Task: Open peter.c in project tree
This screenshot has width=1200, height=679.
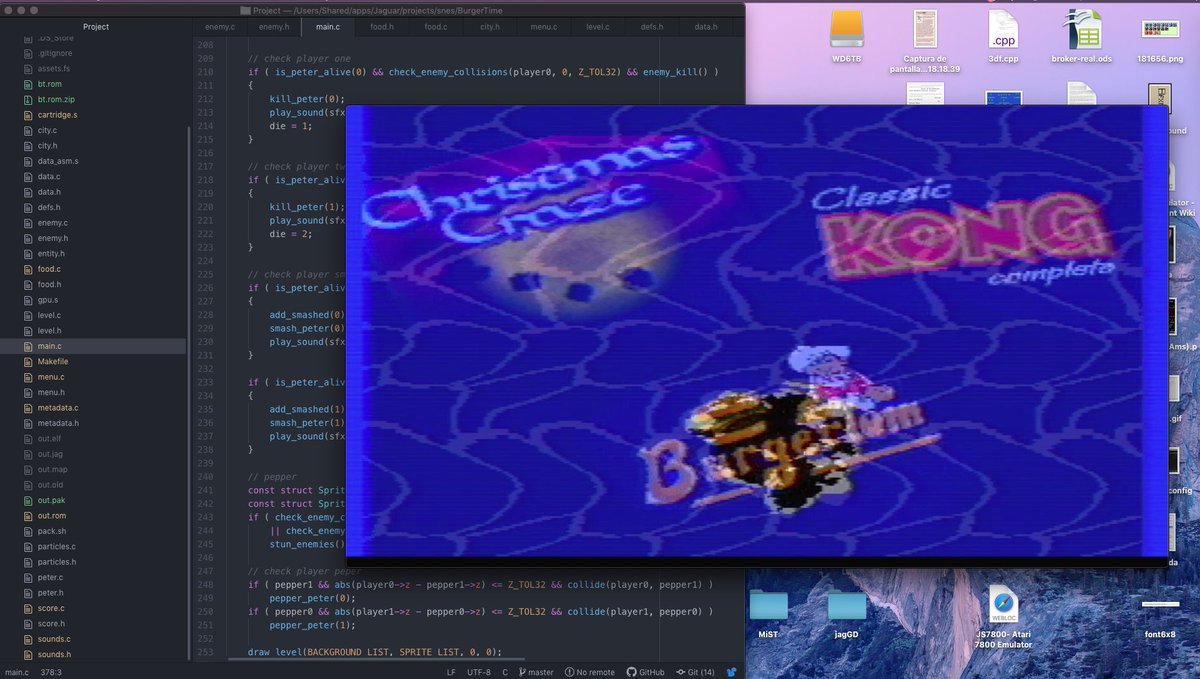Action: (x=50, y=577)
